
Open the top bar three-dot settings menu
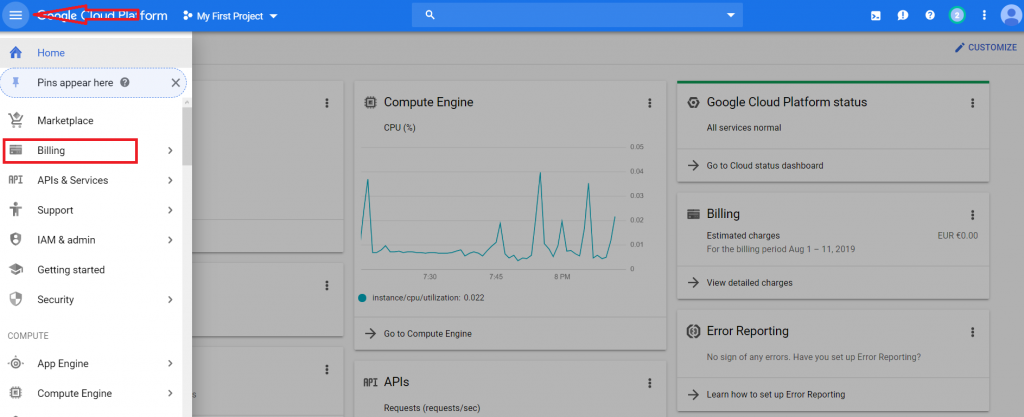coord(984,16)
